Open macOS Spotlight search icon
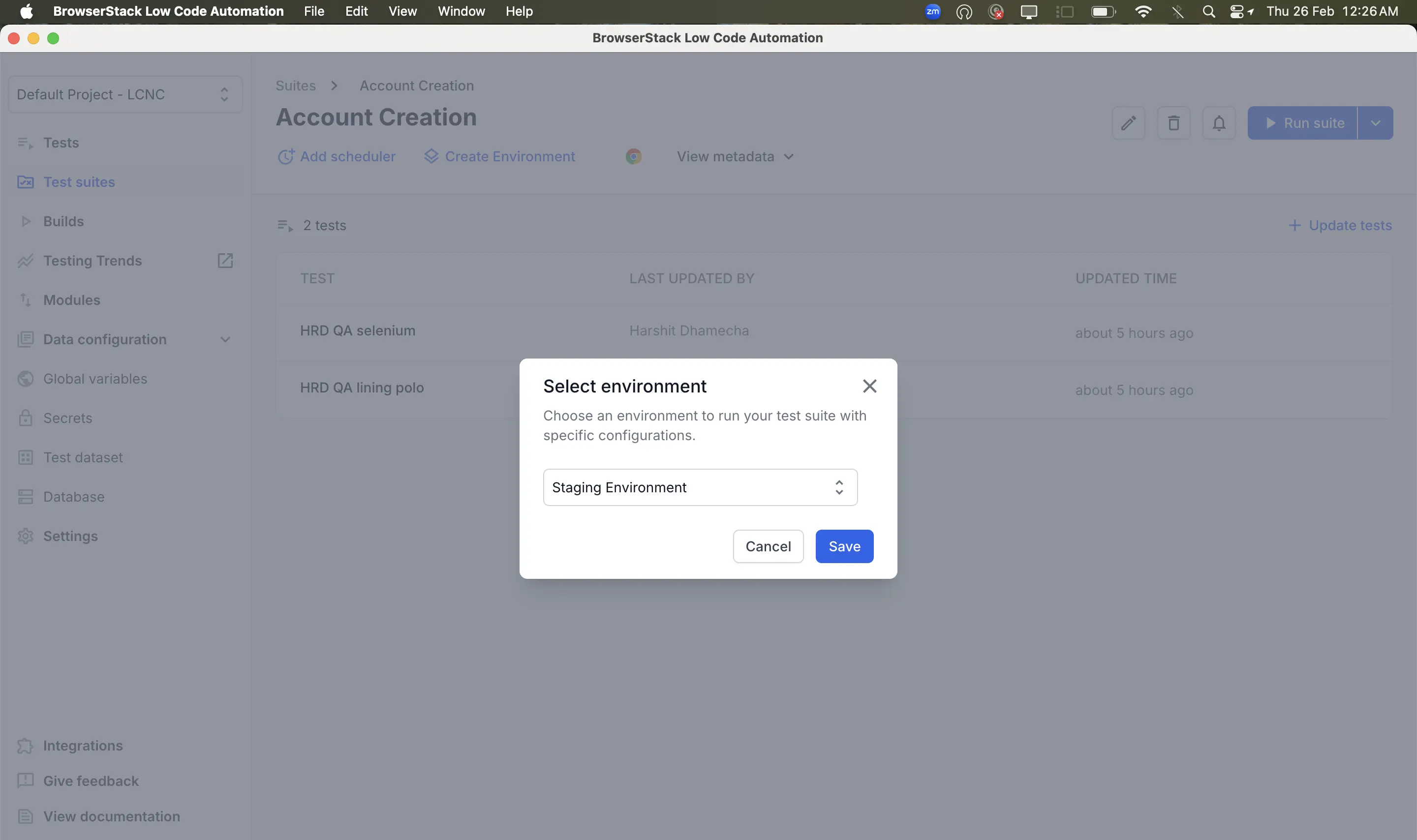The height and width of the screenshot is (840, 1417). [x=1208, y=11]
